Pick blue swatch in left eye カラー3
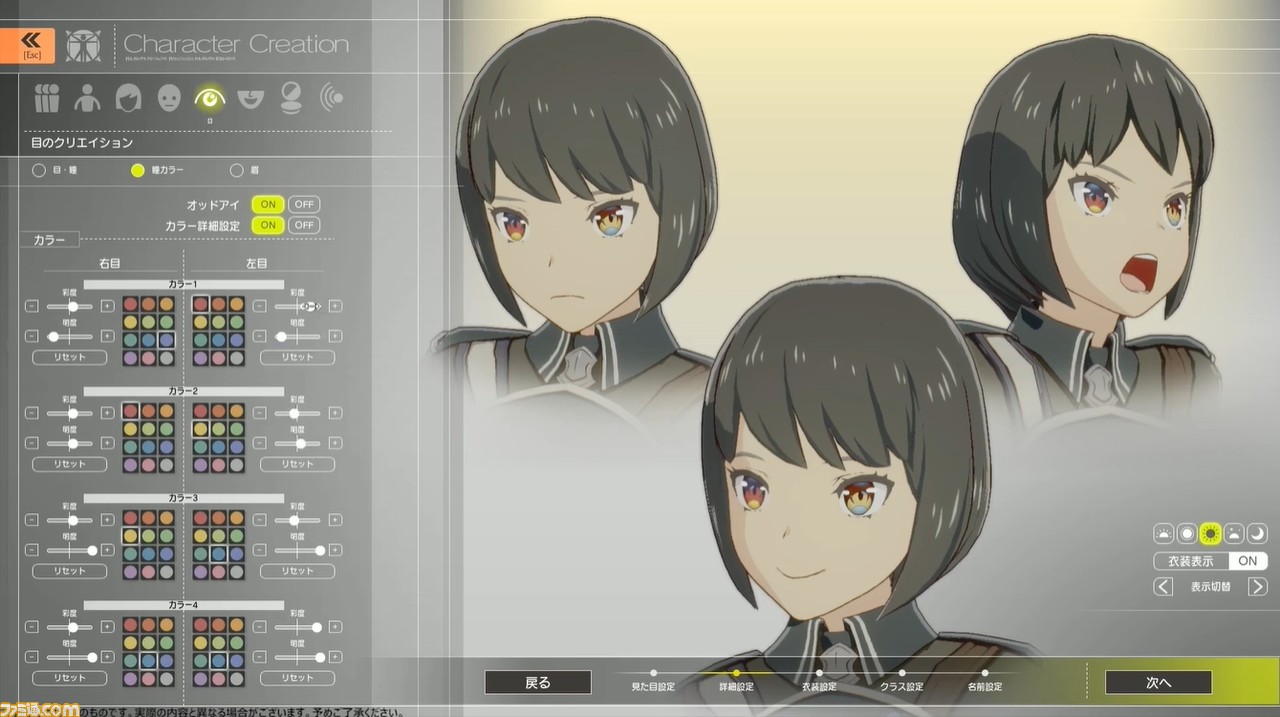Viewport: 1280px width, 717px height. [218, 554]
